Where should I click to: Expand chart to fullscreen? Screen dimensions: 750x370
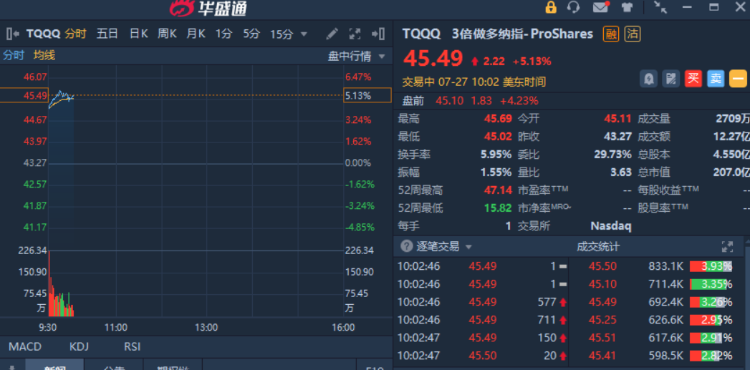(354, 34)
